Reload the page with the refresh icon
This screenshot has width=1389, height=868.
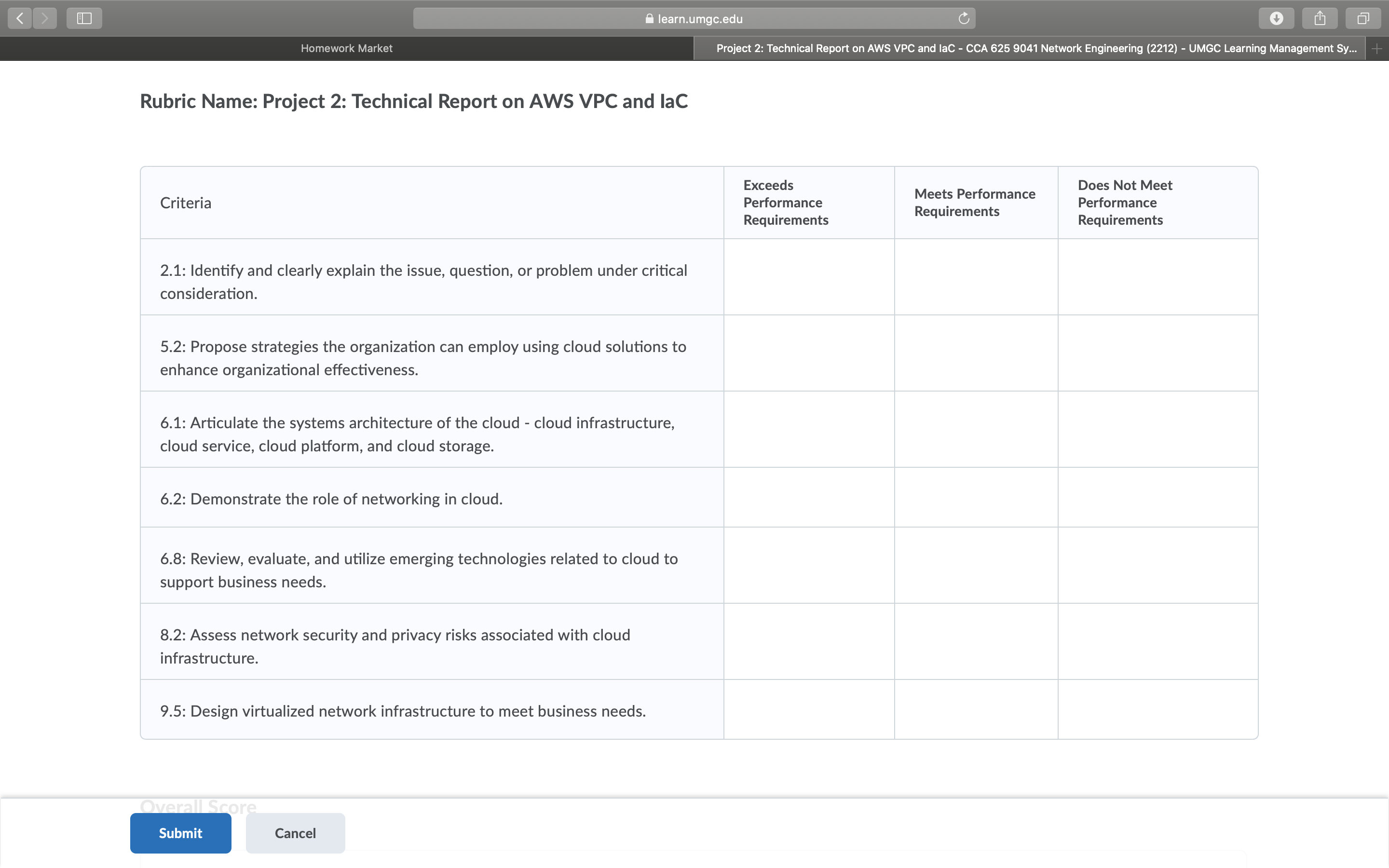pos(964,18)
